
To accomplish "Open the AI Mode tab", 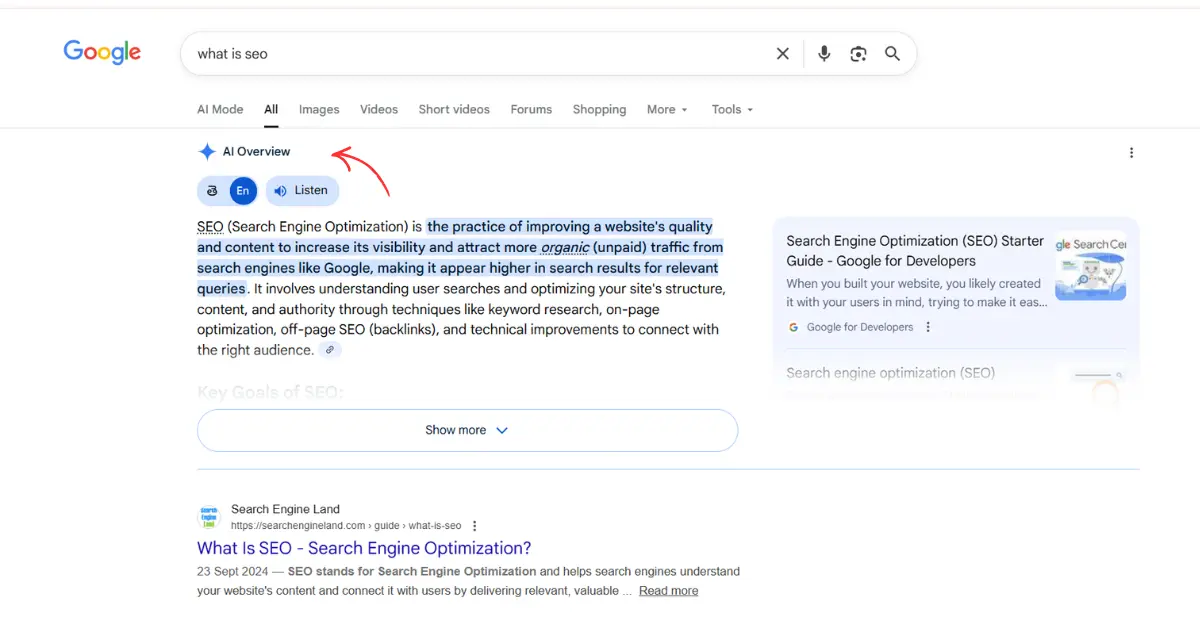I will coord(220,109).
